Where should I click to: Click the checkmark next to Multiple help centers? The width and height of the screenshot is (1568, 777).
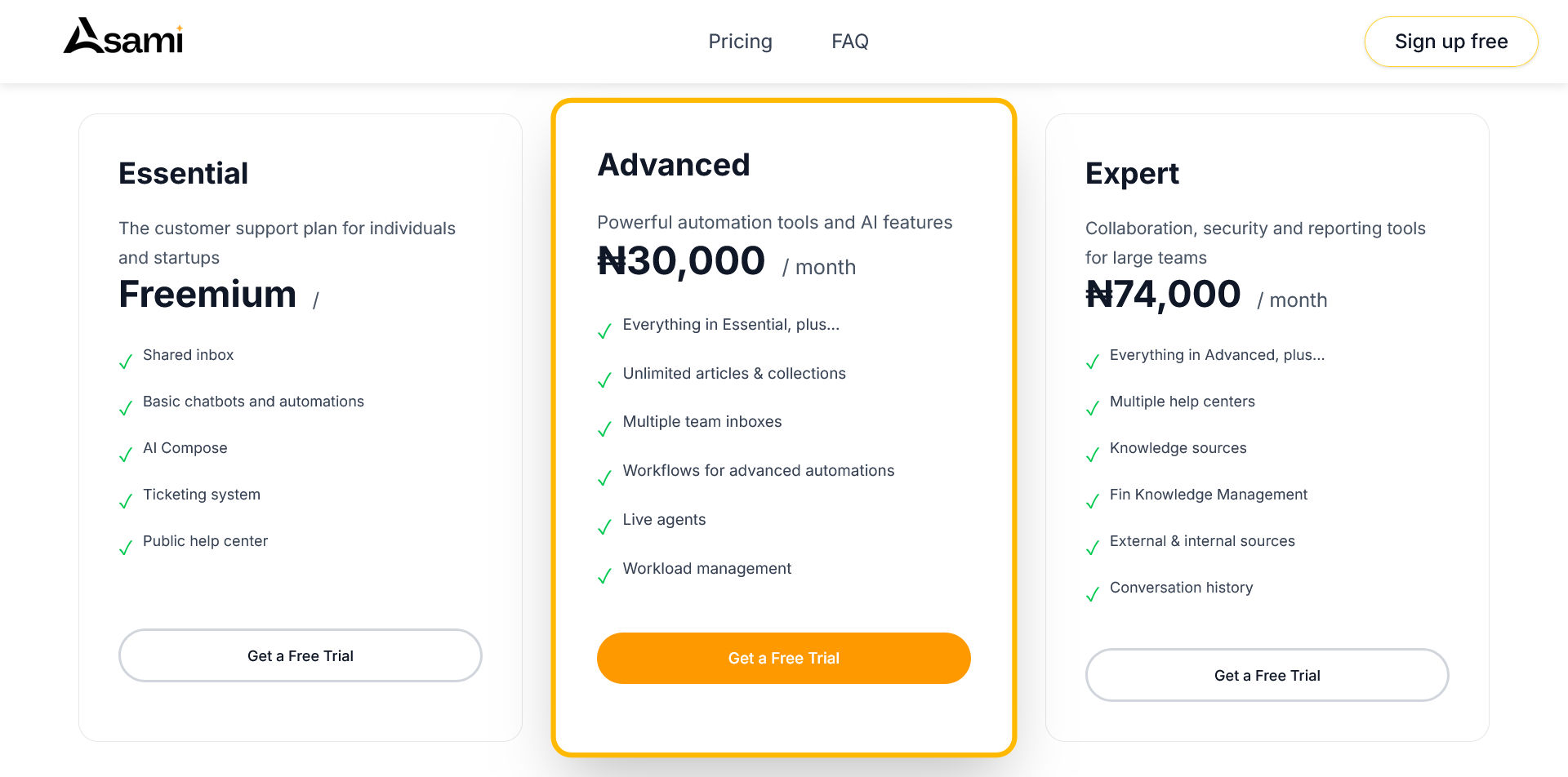click(x=1093, y=408)
